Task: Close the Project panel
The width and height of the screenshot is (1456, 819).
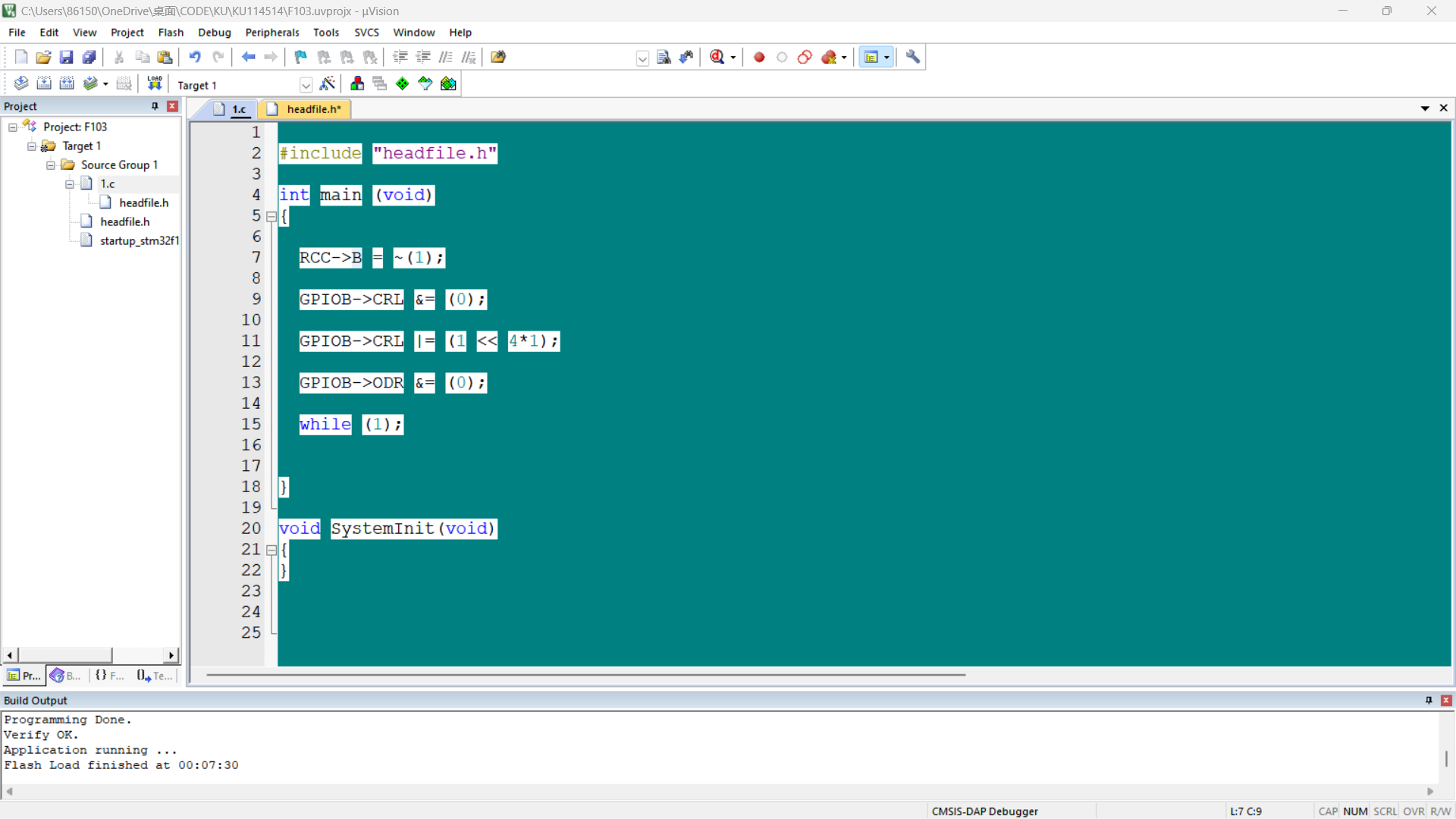Action: click(x=172, y=106)
